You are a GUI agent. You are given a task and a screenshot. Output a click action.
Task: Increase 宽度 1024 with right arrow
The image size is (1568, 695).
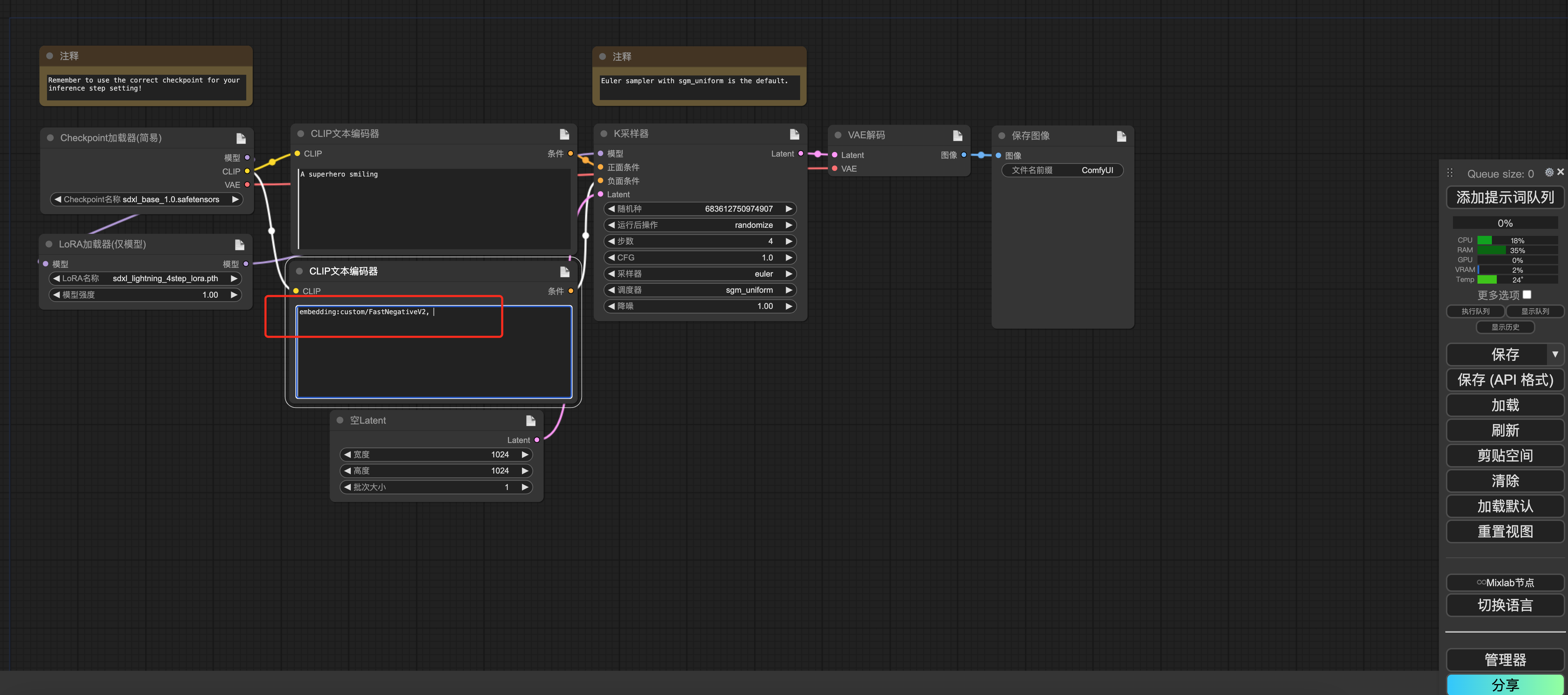click(525, 455)
